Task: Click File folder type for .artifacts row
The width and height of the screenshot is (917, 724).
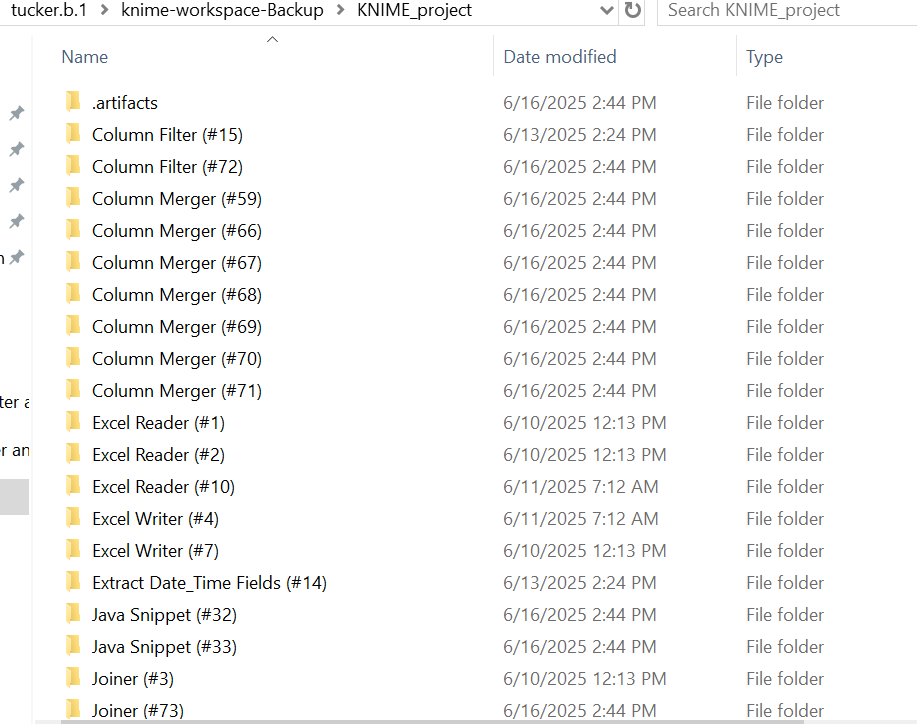Action: (785, 102)
